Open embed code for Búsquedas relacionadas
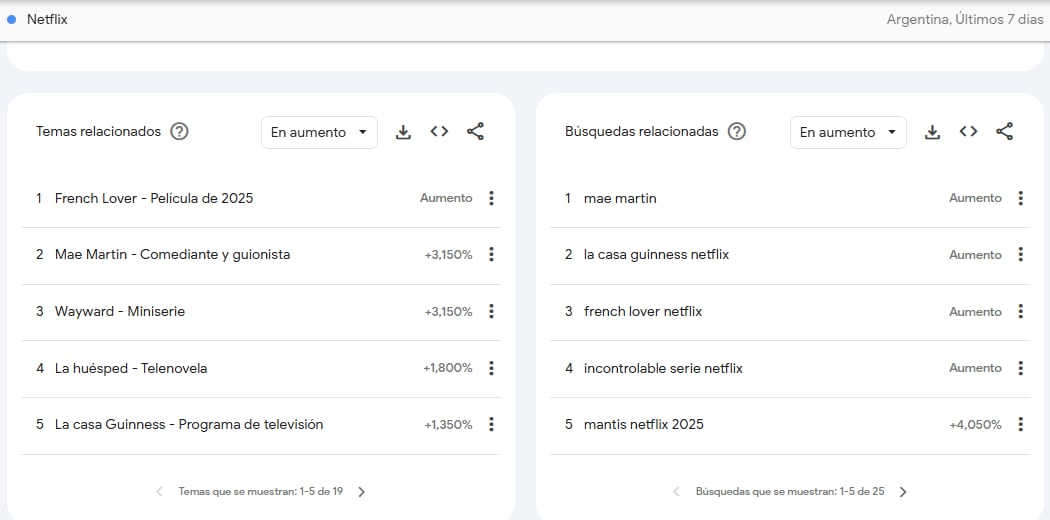This screenshot has width=1050, height=520. click(x=968, y=132)
